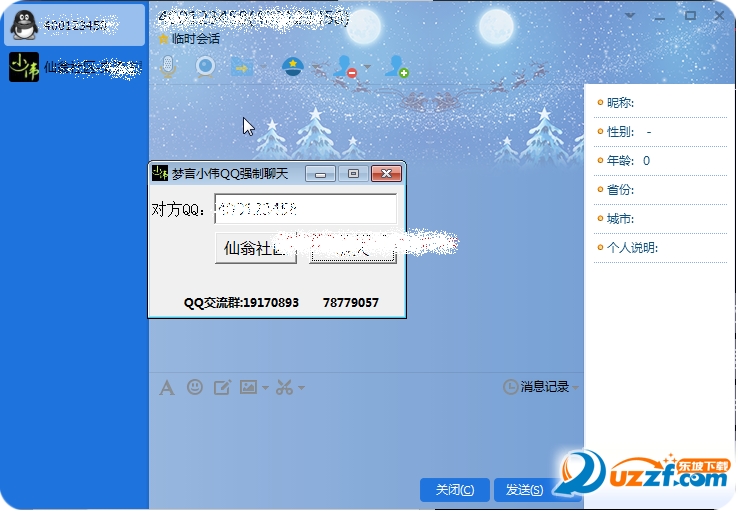Viewport: 738px width, 511px height.
Task: Open font settings with the A icon
Action: (167, 388)
